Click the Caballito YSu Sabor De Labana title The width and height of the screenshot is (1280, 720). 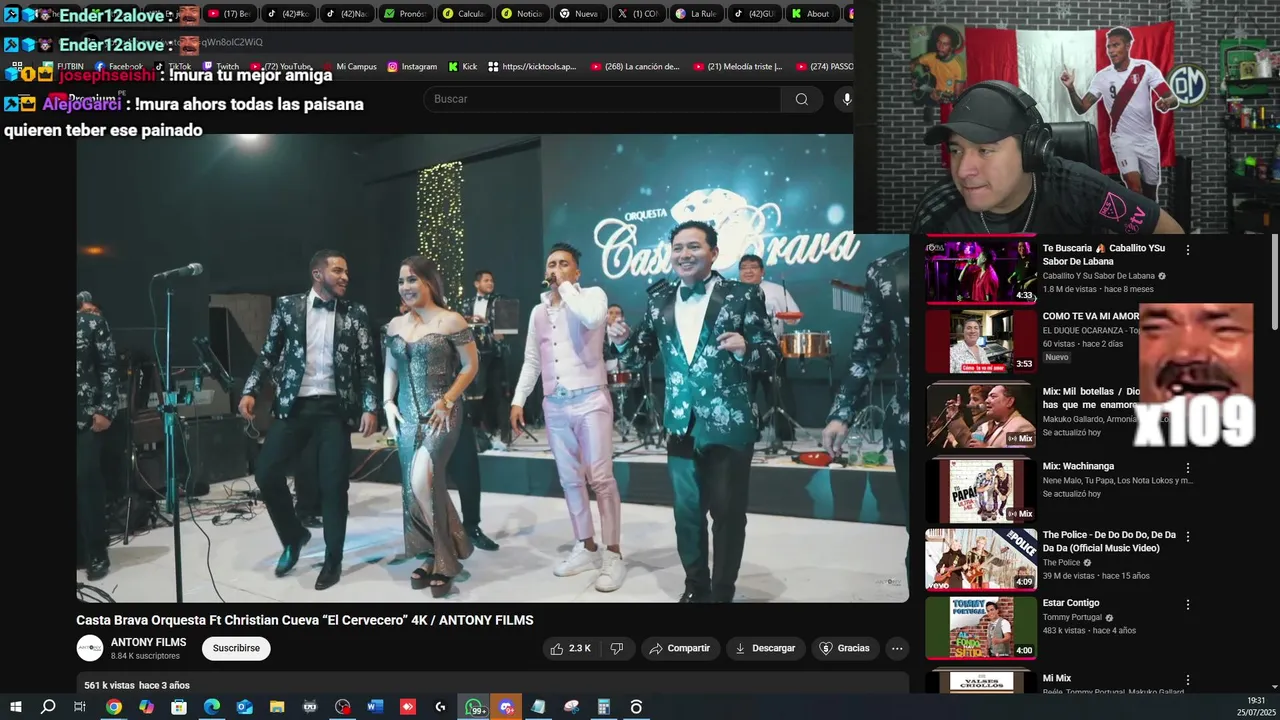click(1104, 255)
